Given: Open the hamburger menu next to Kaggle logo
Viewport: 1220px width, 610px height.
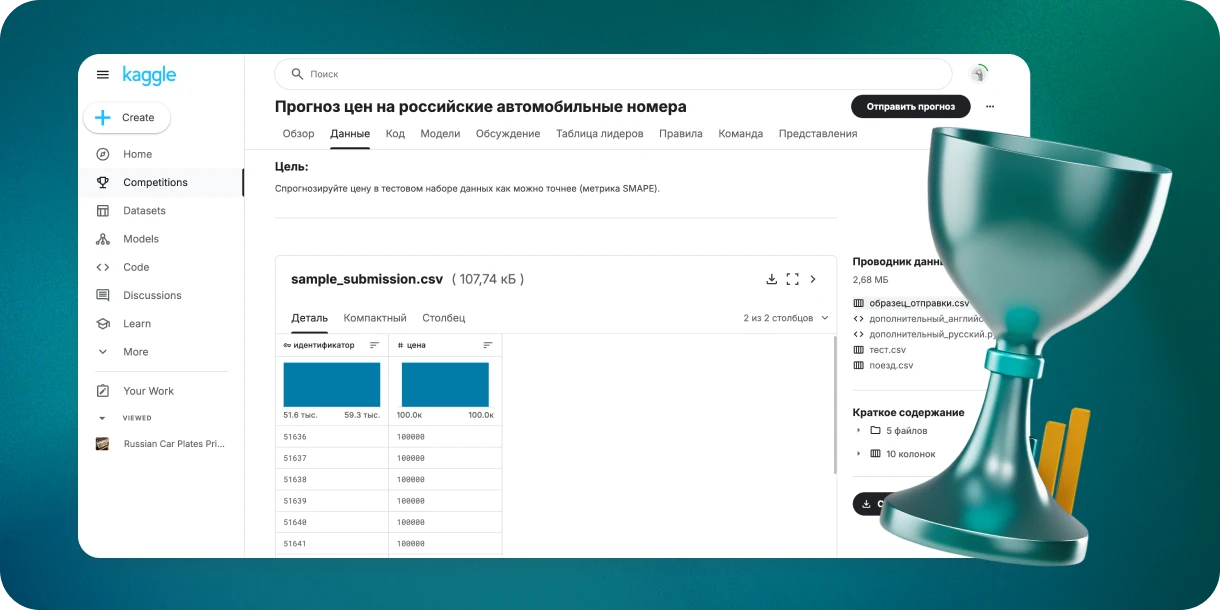Looking at the screenshot, I should click(102, 75).
